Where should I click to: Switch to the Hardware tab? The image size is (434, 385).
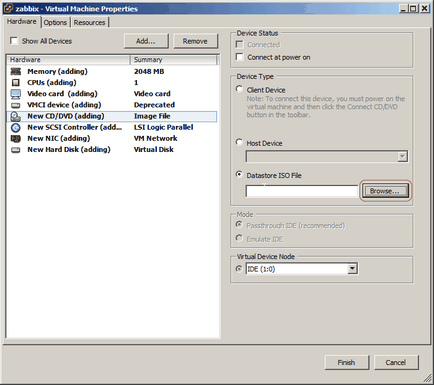click(22, 22)
